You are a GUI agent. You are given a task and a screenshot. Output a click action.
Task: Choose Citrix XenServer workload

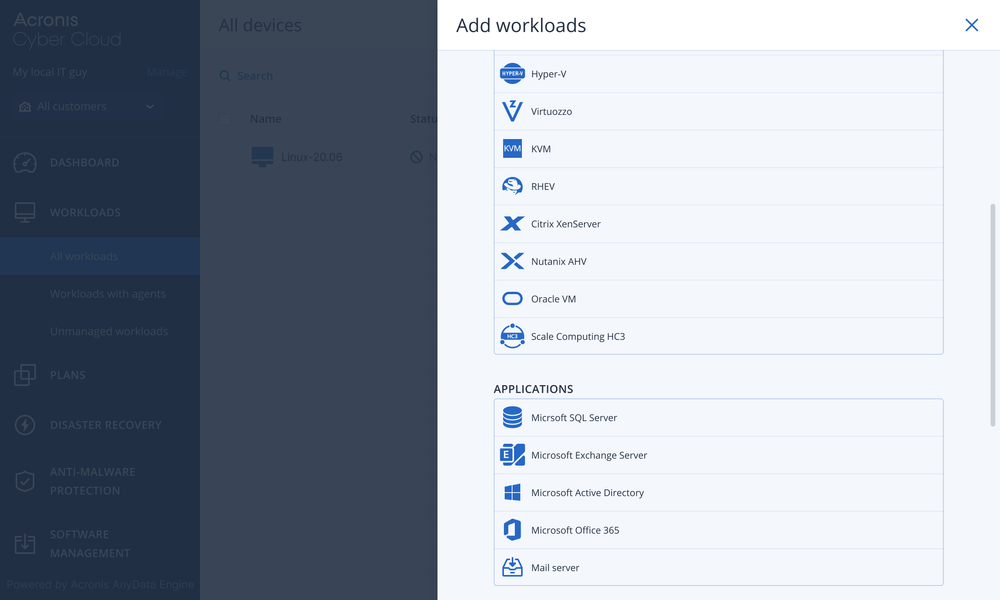pos(719,224)
